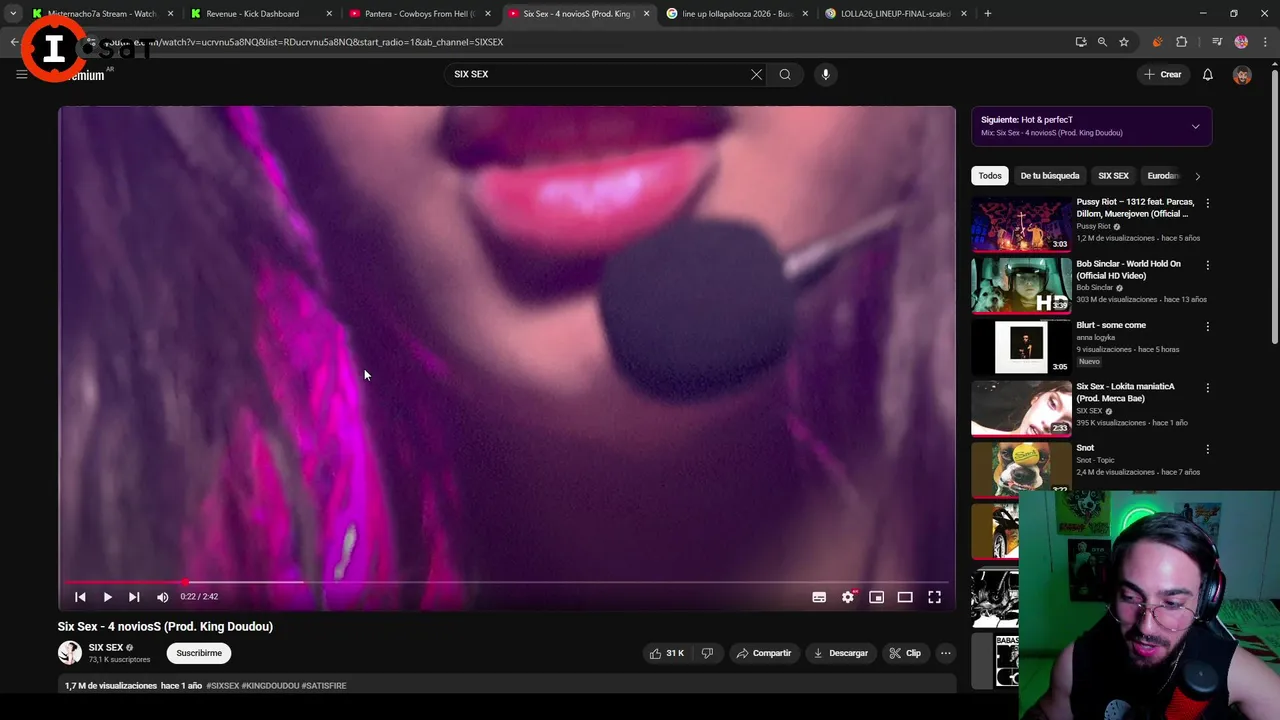The height and width of the screenshot is (720, 1280).
Task: Open options menu for Lokita maniaticA video
Action: tap(1207, 387)
